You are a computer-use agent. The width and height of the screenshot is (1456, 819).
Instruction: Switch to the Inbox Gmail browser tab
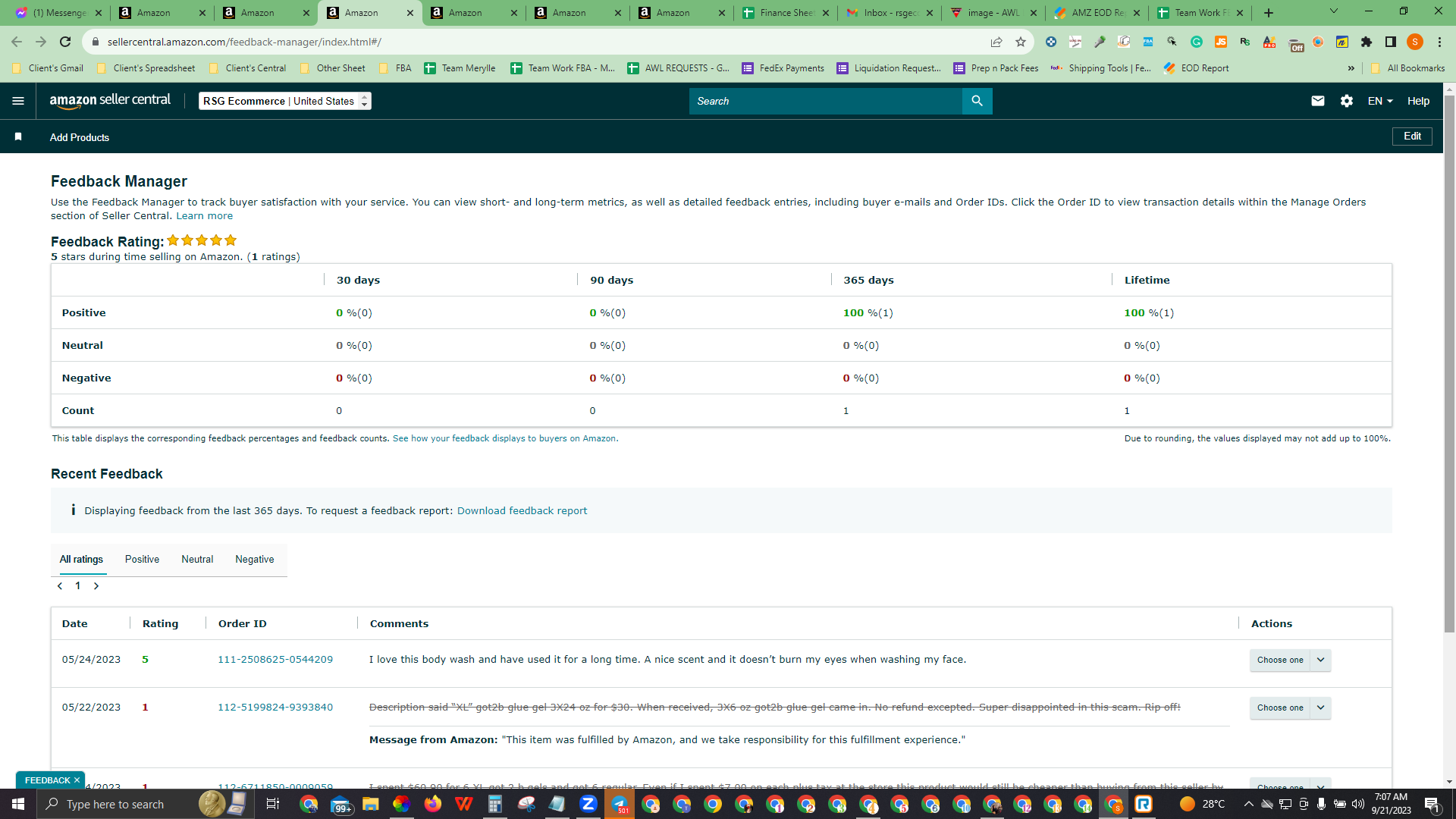(x=890, y=13)
